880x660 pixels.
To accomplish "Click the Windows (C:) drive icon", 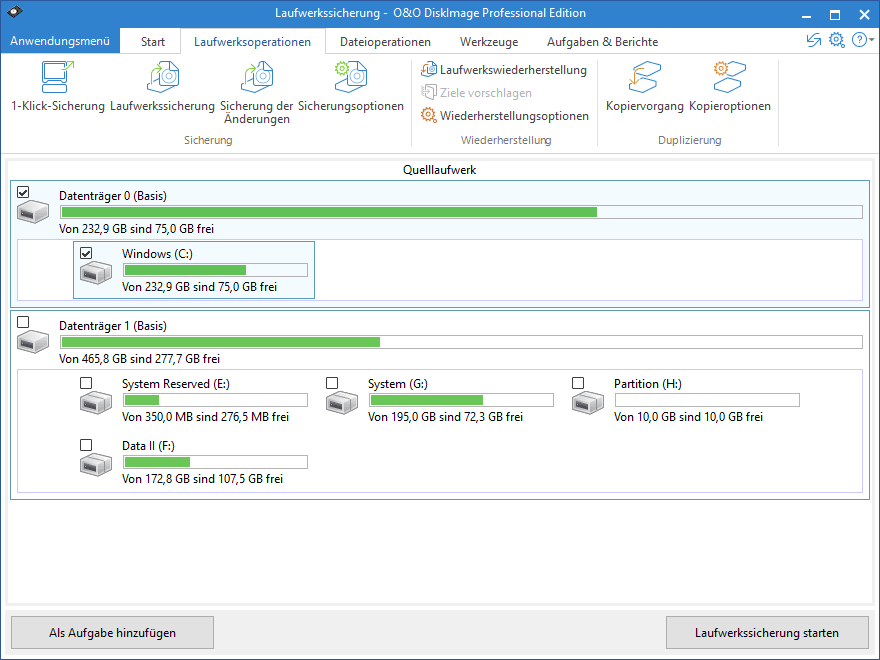I will (96, 273).
